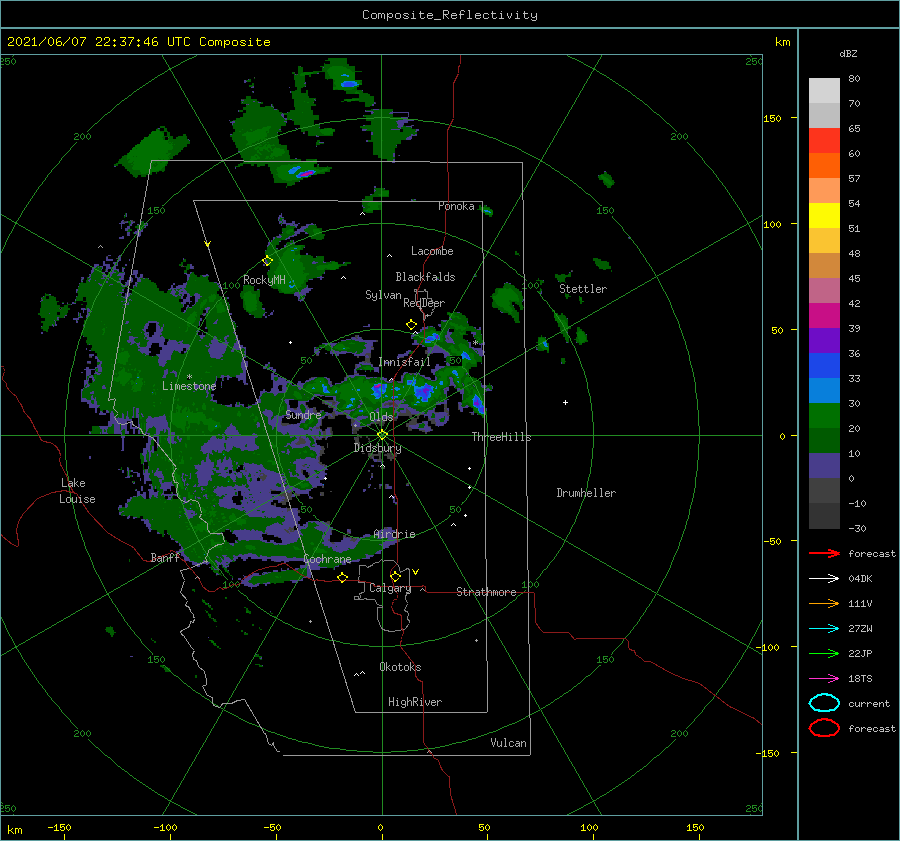Click the Innisfail label
Viewport: 900px width, 841px height.
[x=404, y=362]
